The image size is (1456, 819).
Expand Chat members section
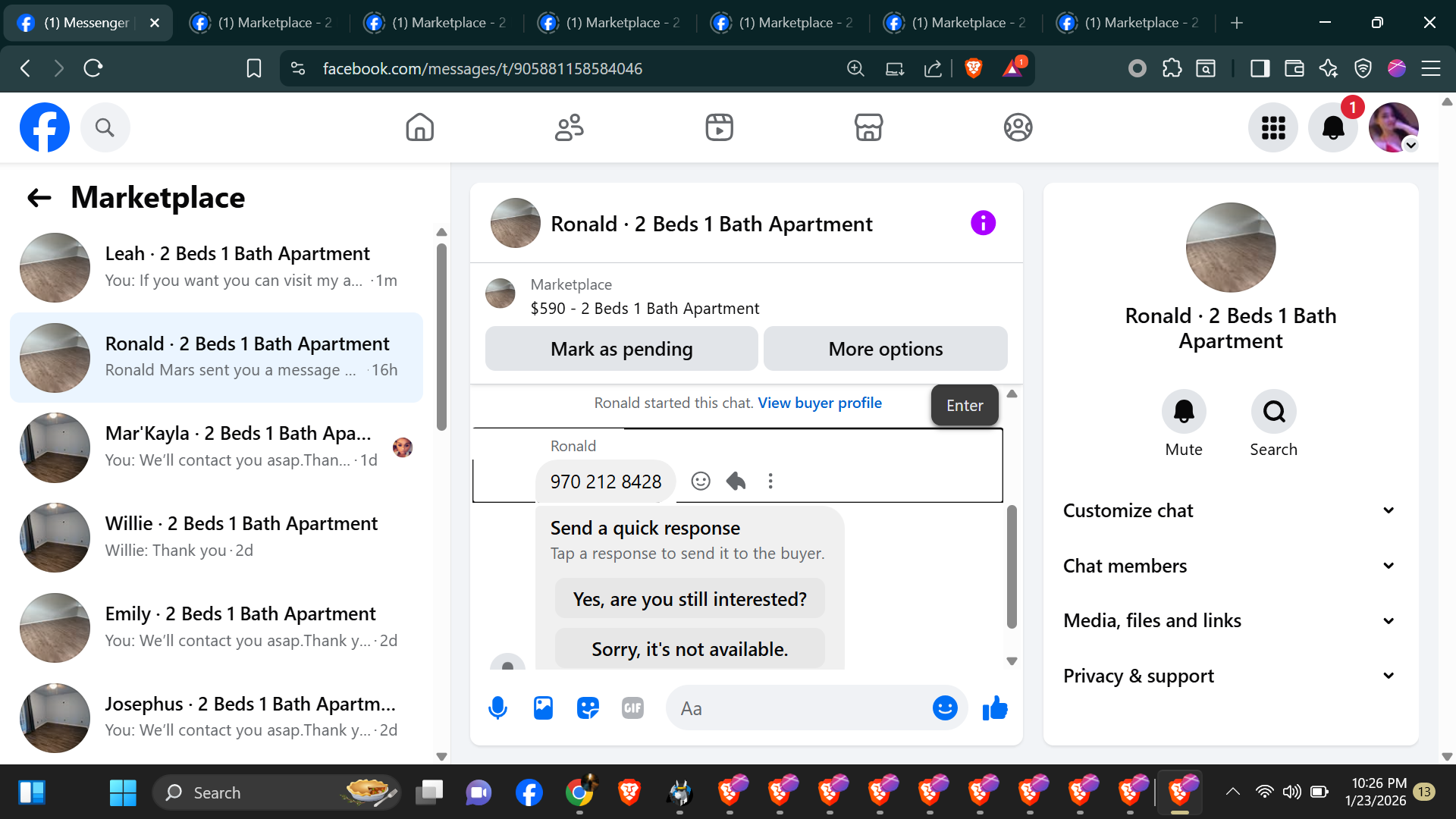coord(1229,566)
